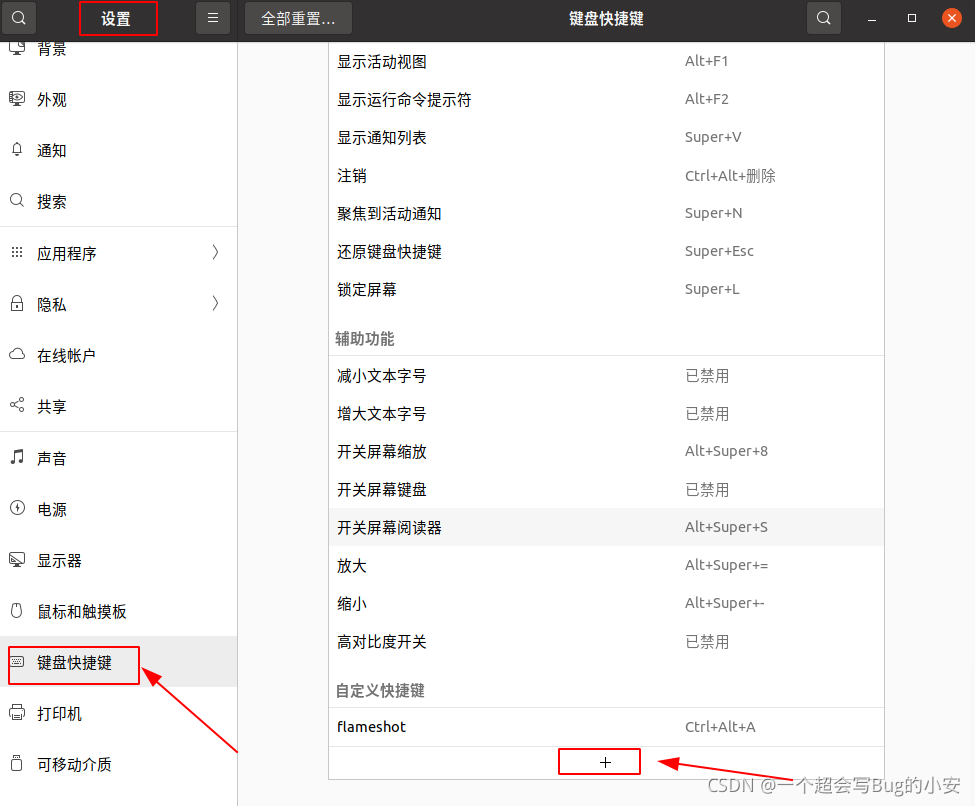This screenshot has height=806, width=975.
Task: Click the power icon beside 电源
Action: click(17, 508)
